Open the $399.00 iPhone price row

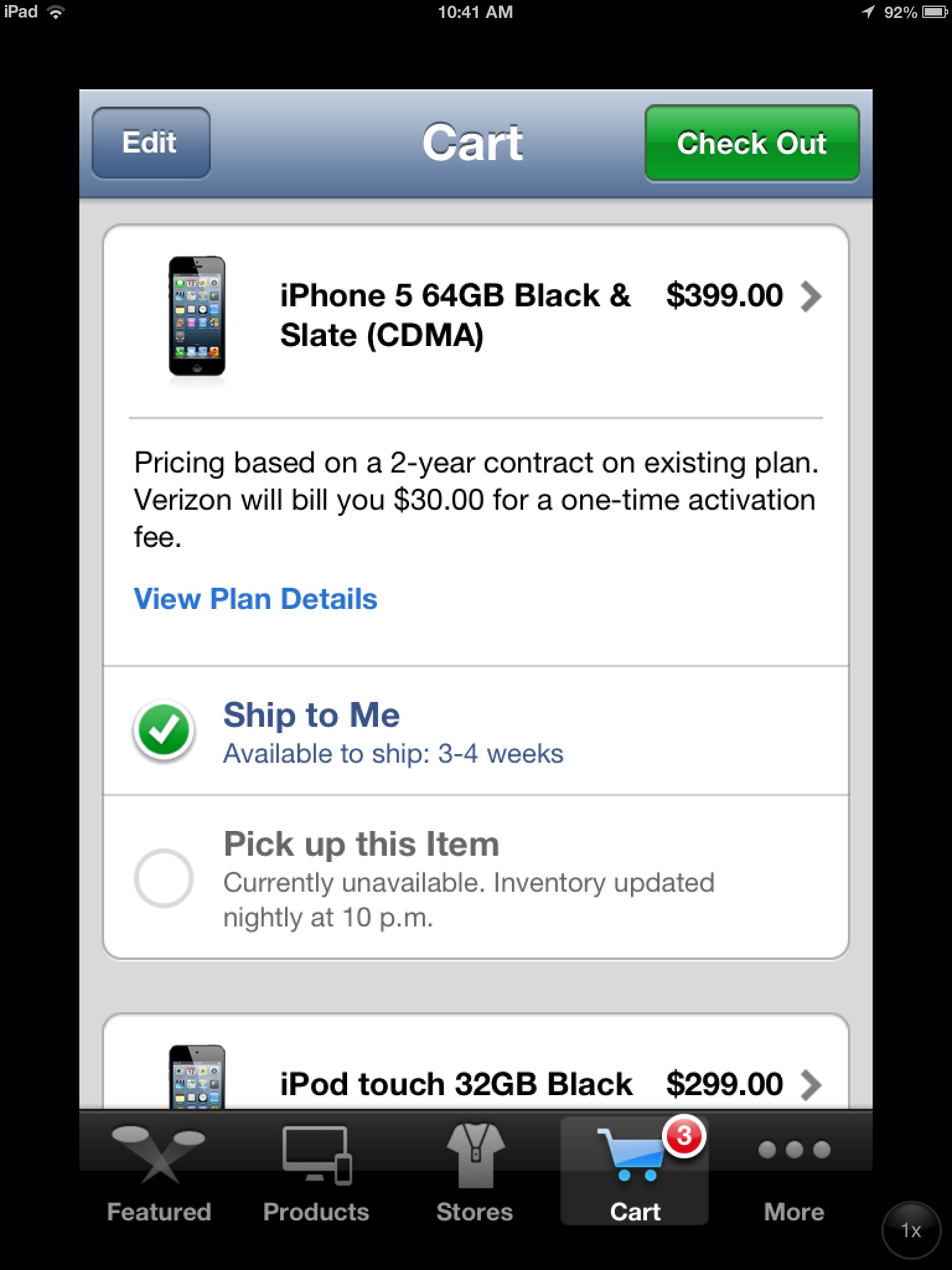[x=475, y=316]
